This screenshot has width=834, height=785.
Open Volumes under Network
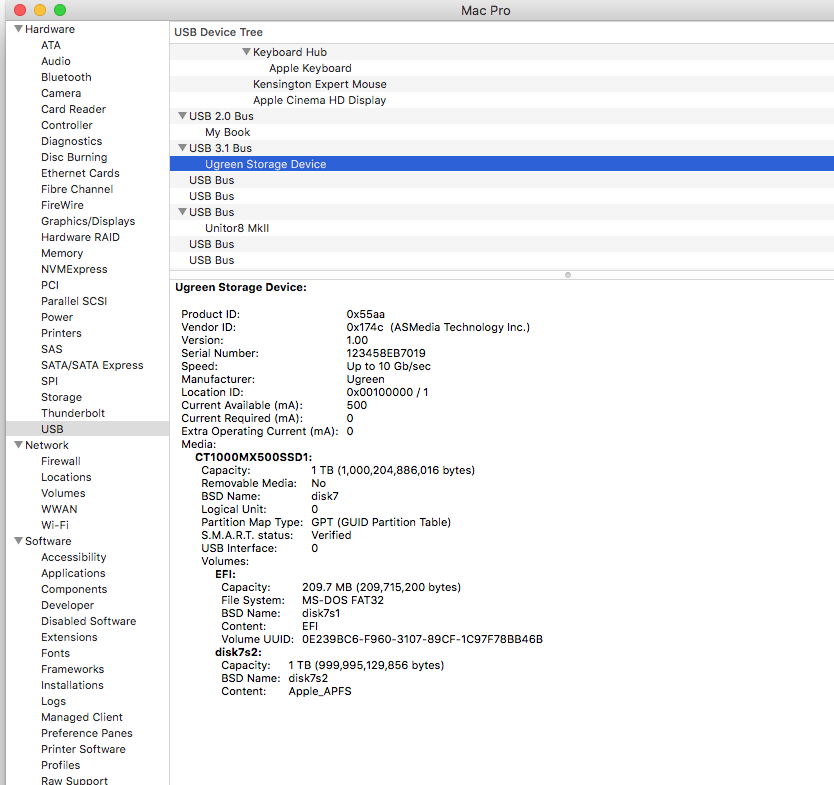[x=63, y=493]
